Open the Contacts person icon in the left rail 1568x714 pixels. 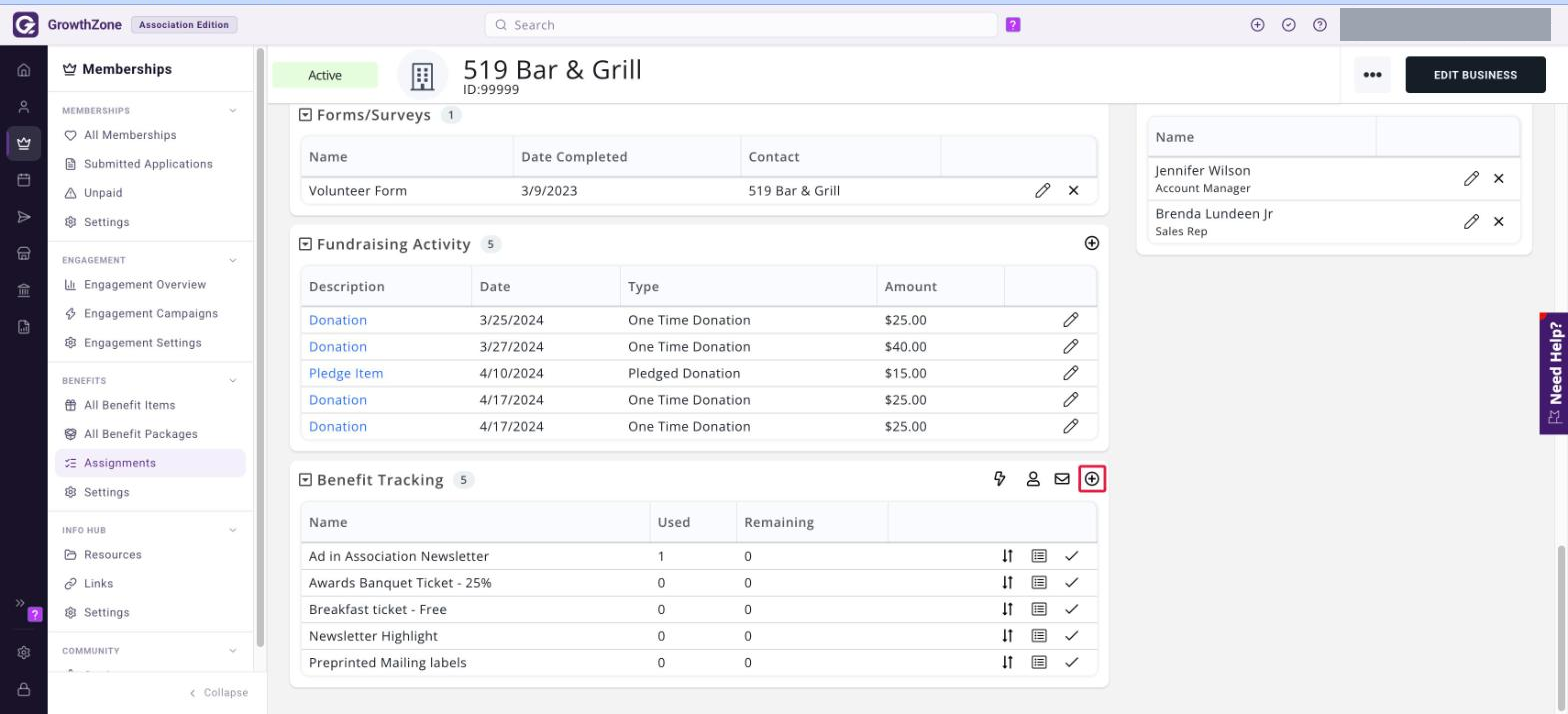24,106
